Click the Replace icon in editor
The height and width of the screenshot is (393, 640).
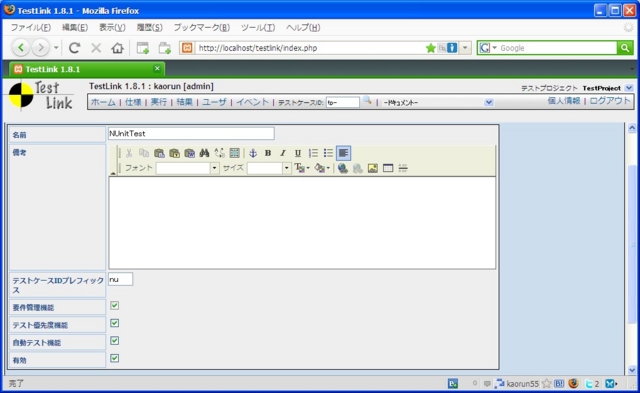pyautogui.click(x=220, y=153)
